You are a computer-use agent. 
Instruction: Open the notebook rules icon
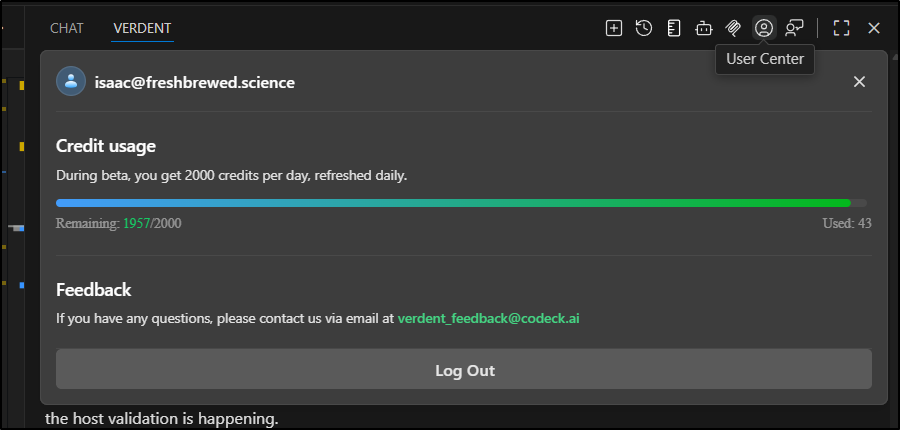[674, 28]
